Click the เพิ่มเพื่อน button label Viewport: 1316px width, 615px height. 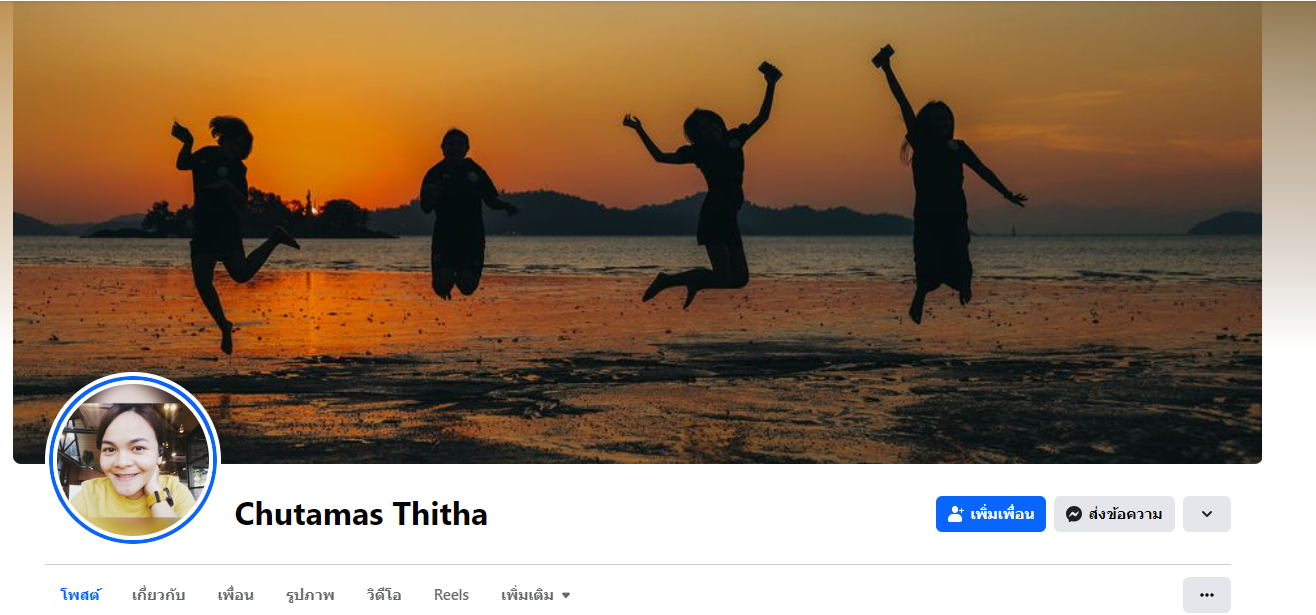(x=1002, y=514)
